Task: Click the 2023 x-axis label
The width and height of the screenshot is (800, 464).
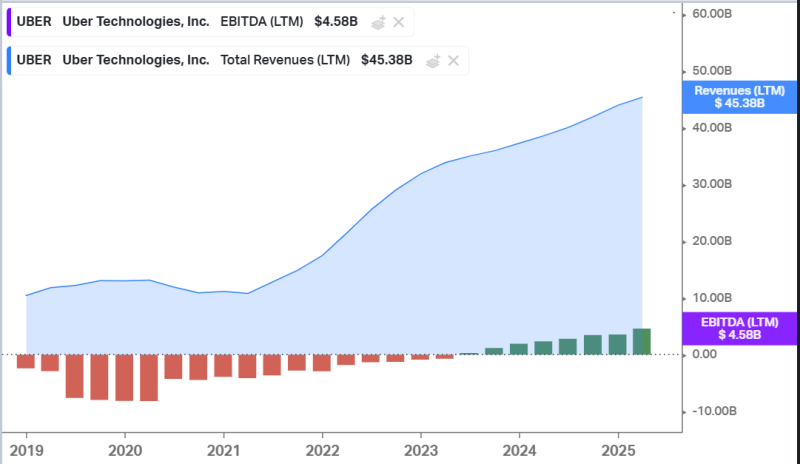Action: [421, 451]
